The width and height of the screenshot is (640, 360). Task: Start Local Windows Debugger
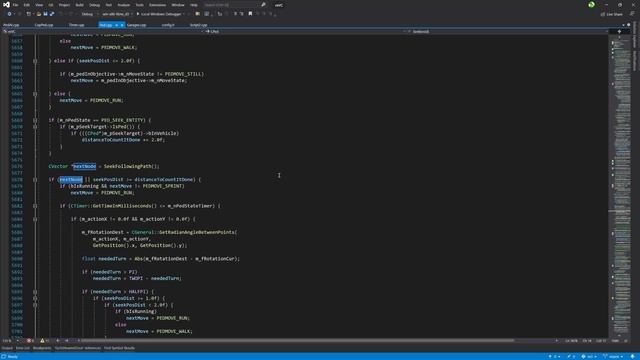(161, 14)
